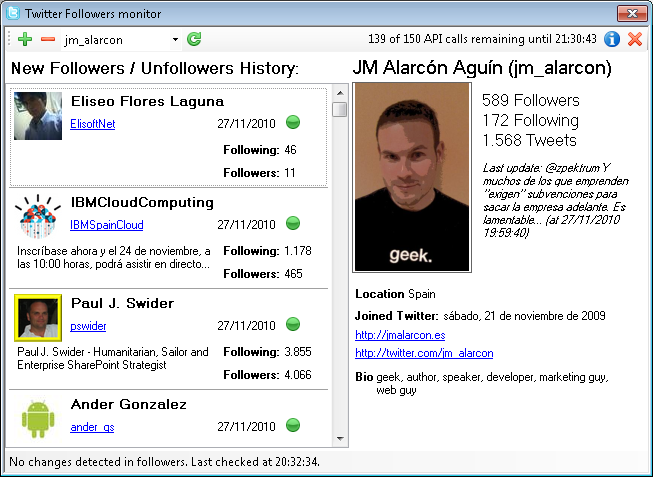Viewport: 653px width, 477px height.
Task: Close the Twitter Followers monitor window
Action: point(632,13)
